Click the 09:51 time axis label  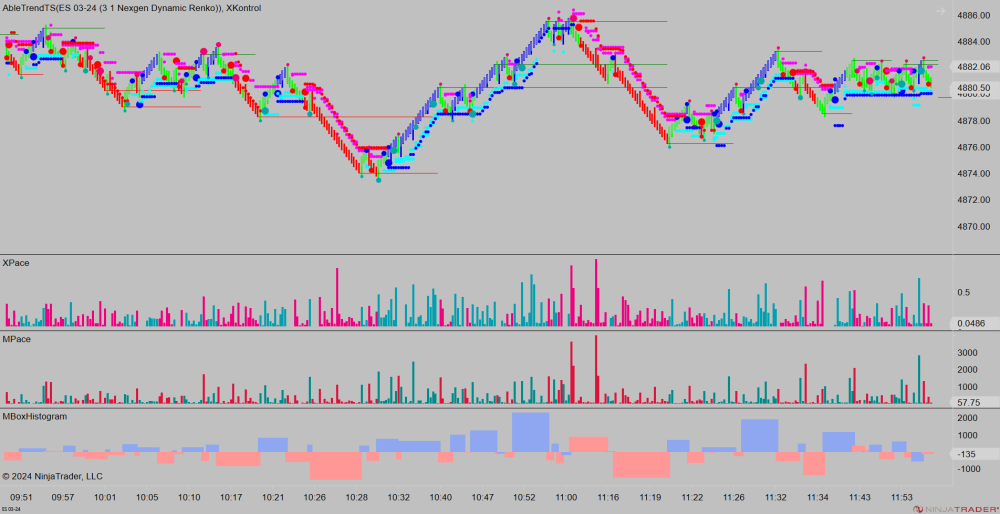[x=21, y=497]
